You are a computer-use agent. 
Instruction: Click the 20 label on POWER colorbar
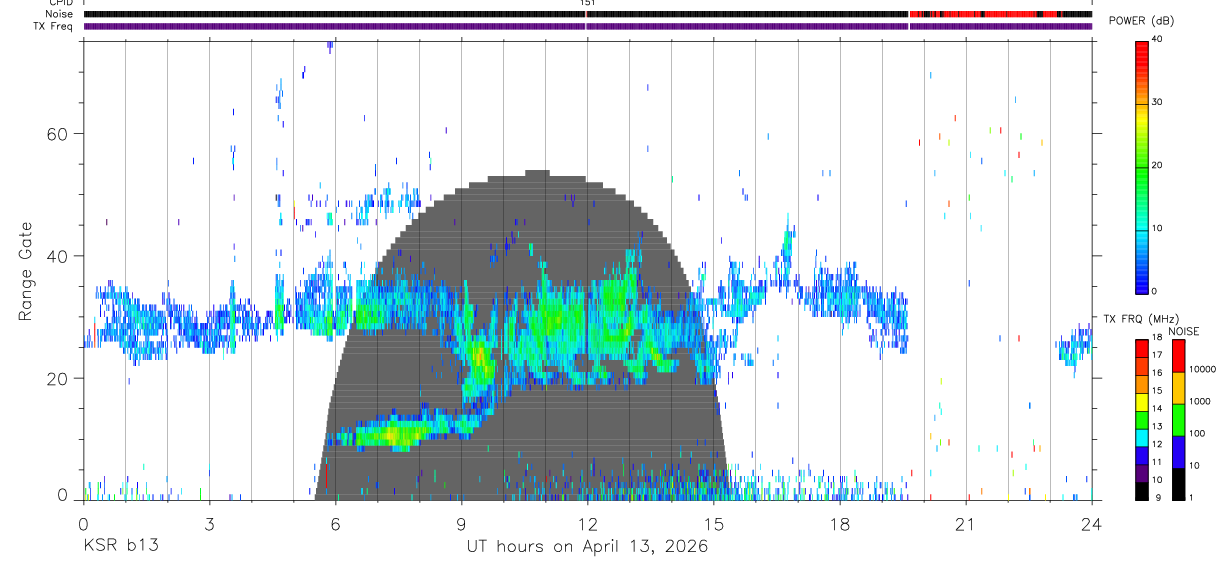coord(1156,166)
